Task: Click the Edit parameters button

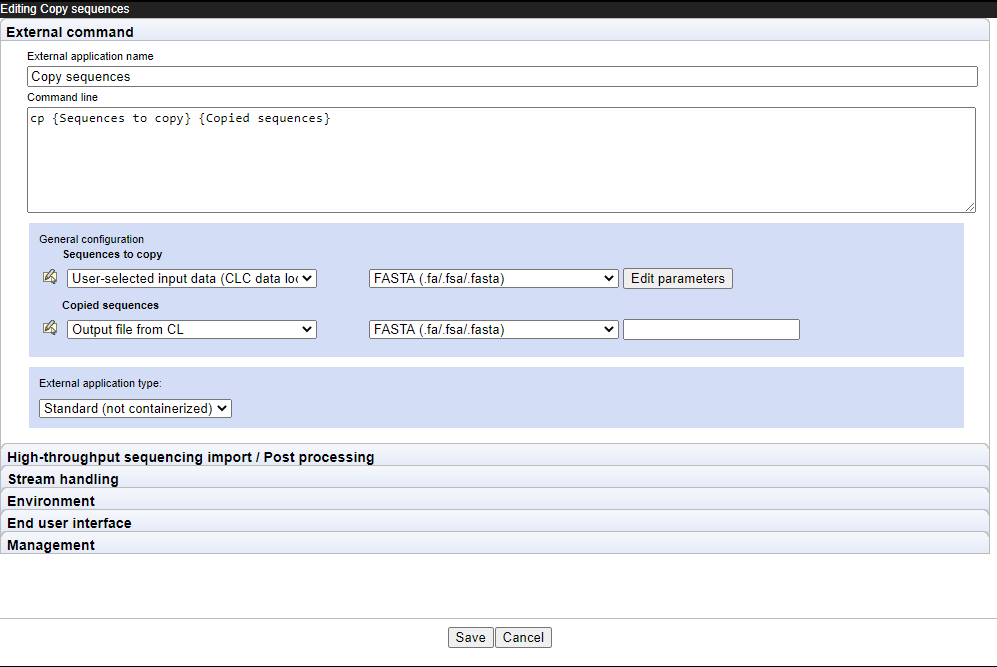Action: tap(677, 278)
